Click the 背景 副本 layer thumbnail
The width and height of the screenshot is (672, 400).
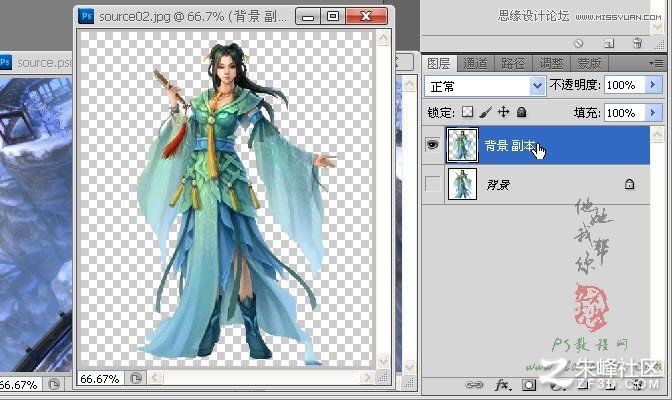coord(462,144)
